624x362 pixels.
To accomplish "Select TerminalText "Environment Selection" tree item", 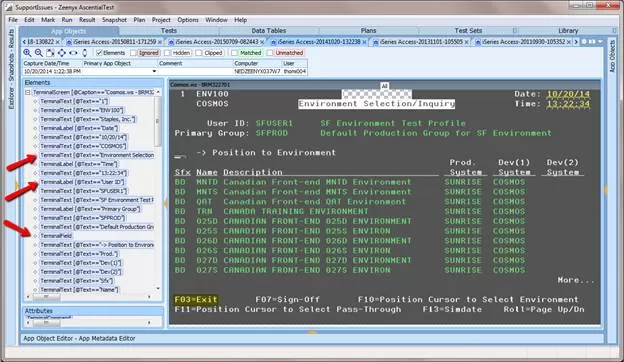I will pos(97,155).
